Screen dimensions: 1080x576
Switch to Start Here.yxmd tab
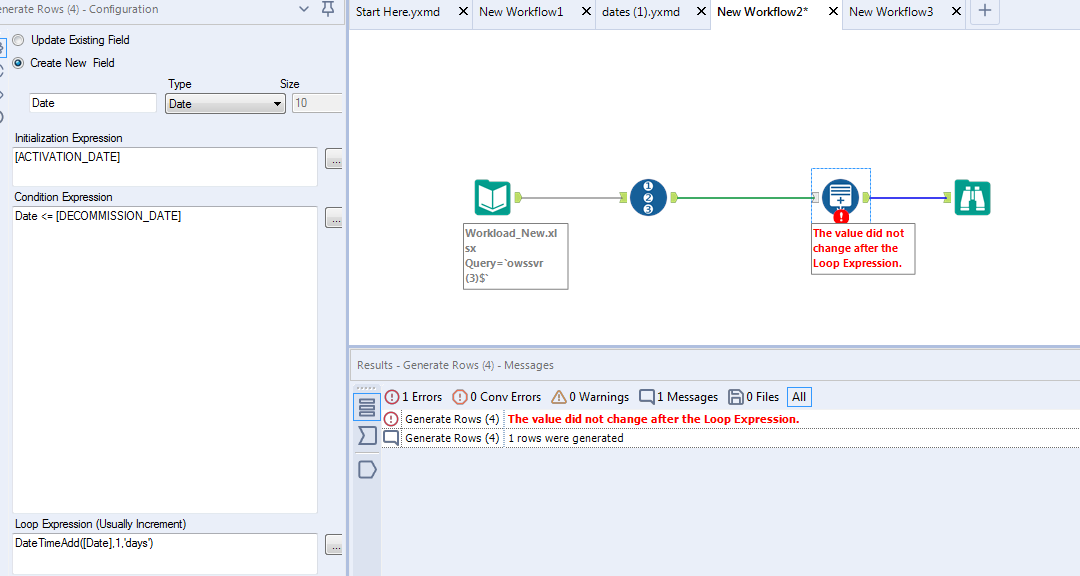pyautogui.click(x=398, y=12)
